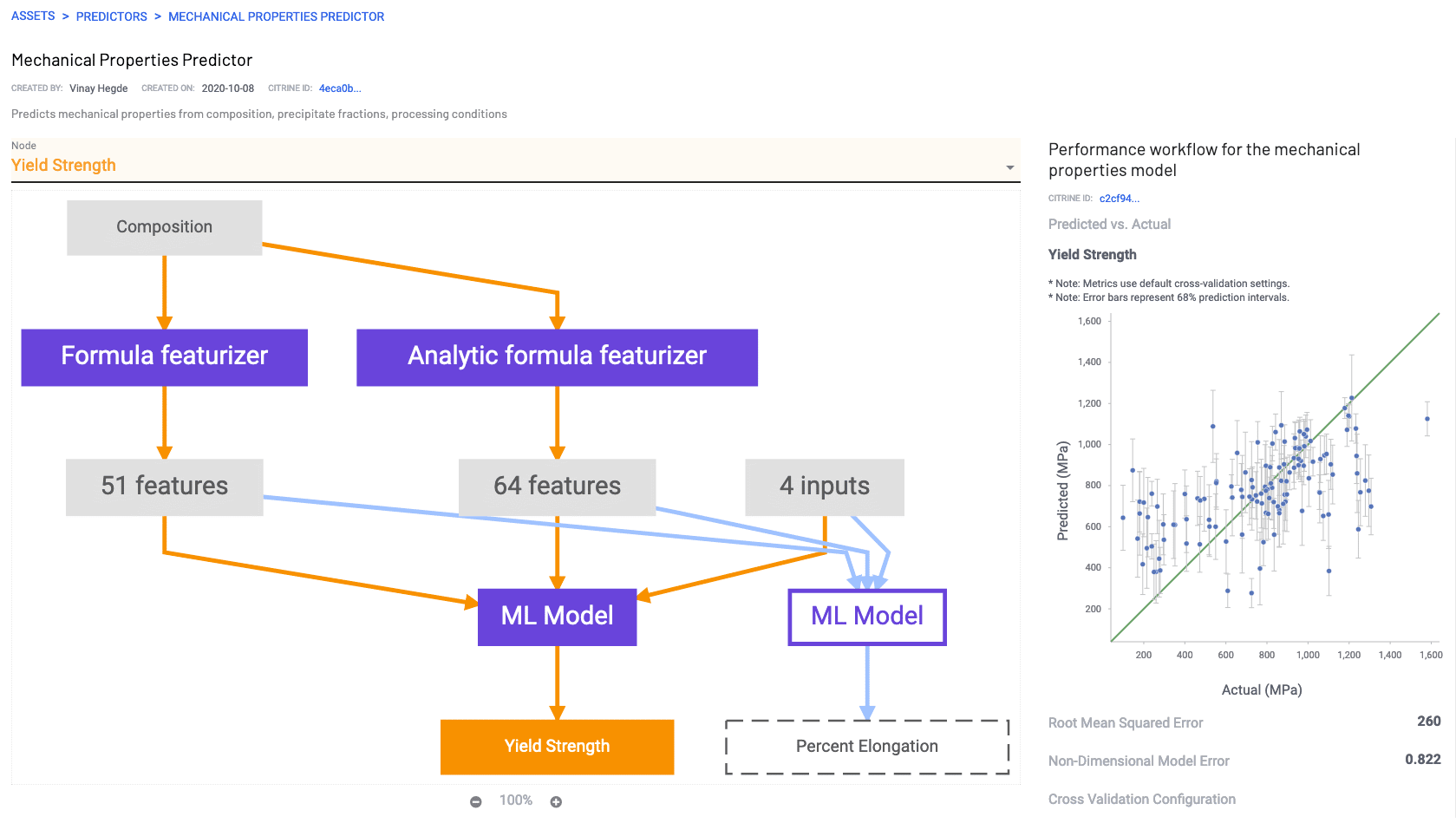
Task: Expand the Cross Validation Configuration section
Action: click(1141, 799)
